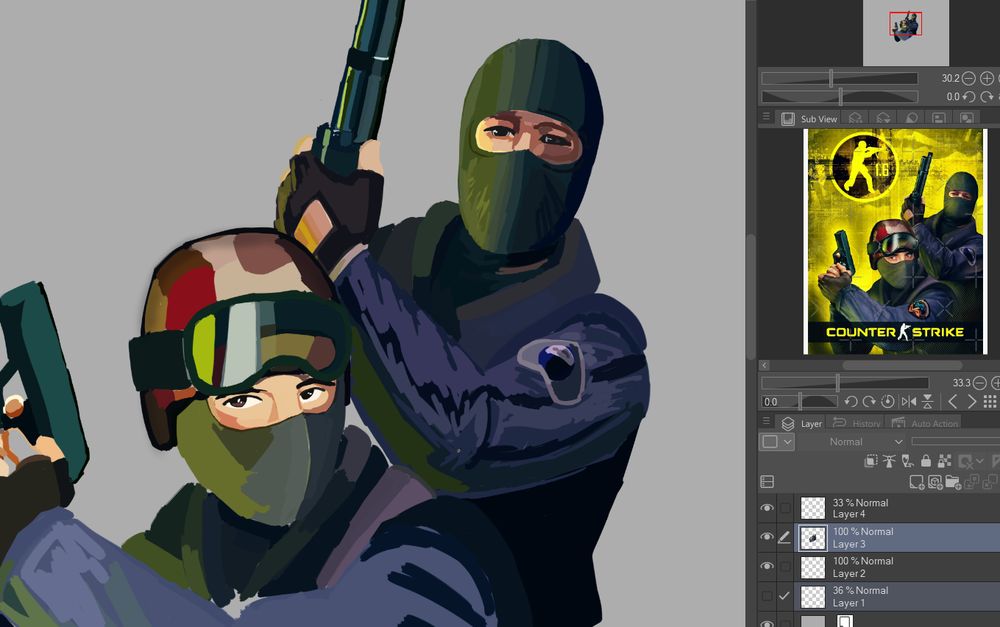Rotate Navigator view left using counterclockwise arrow
This screenshot has width=1000, height=627.
click(969, 97)
